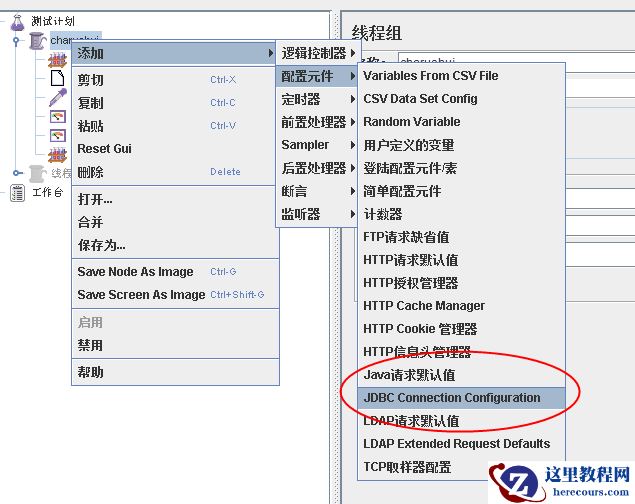Screen dimensions: 635x504
Task: Select 登陆配置元件/素 item
Action: (461, 168)
